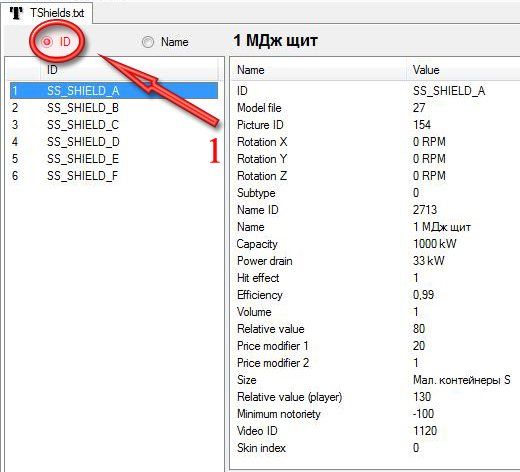Pick the SS_SHIELD_D row
Screen dimensions: 520x472
[114, 142]
